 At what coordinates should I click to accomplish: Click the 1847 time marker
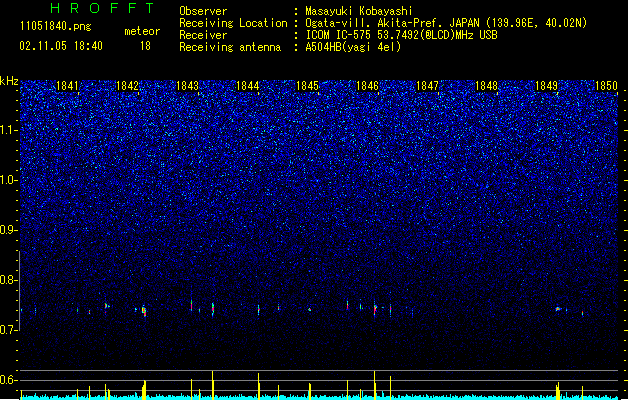coord(427,86)
